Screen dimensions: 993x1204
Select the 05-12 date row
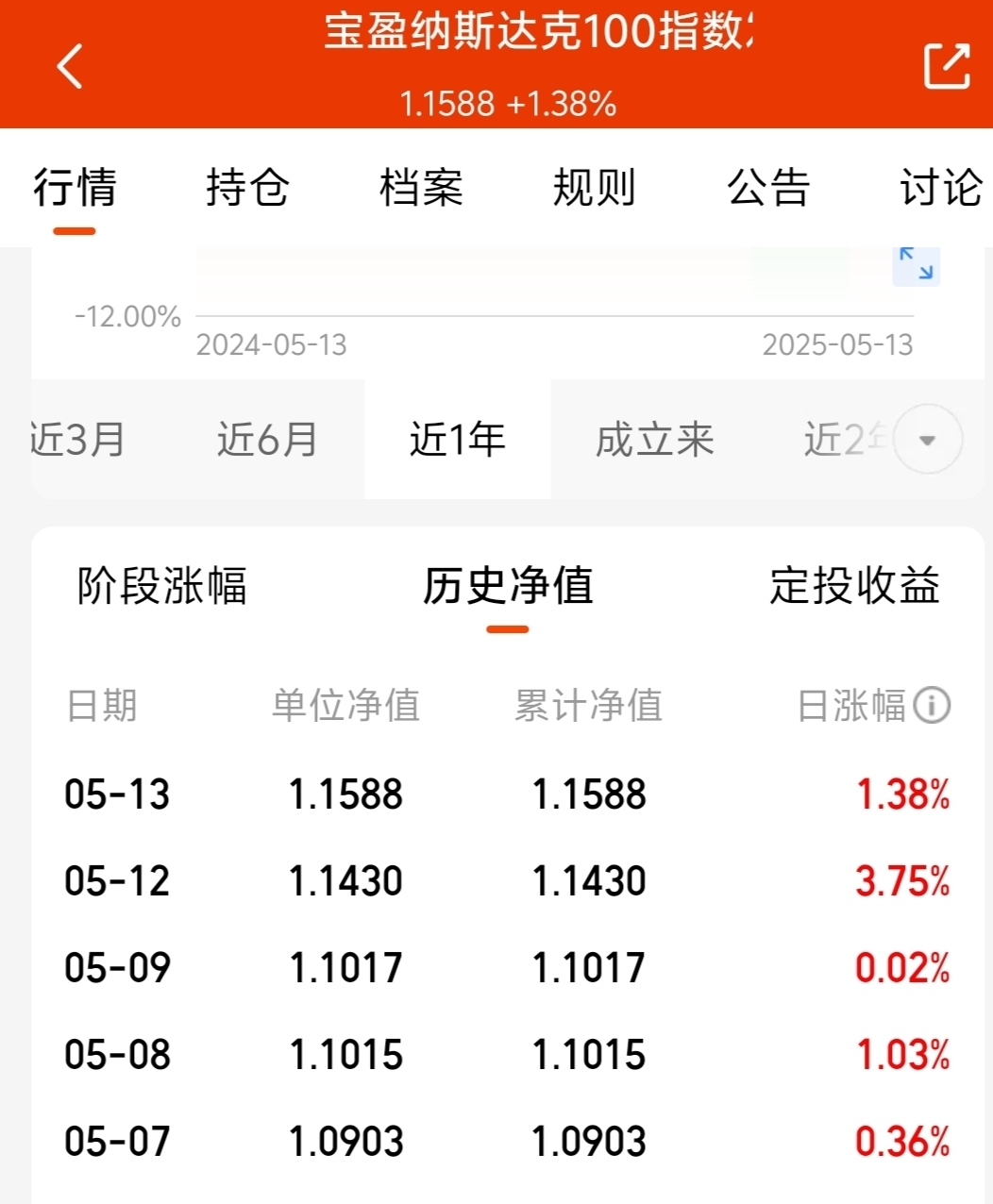(508, 880)
